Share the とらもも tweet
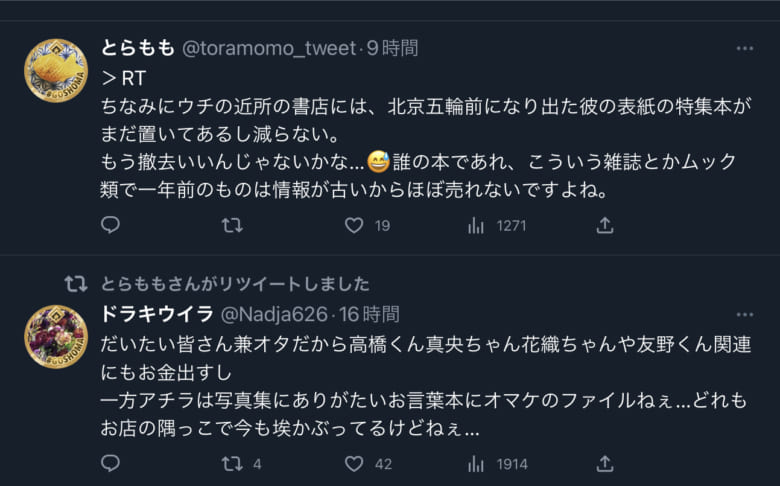780x486 pixels. pyautogui.click(x=604, y=226)
